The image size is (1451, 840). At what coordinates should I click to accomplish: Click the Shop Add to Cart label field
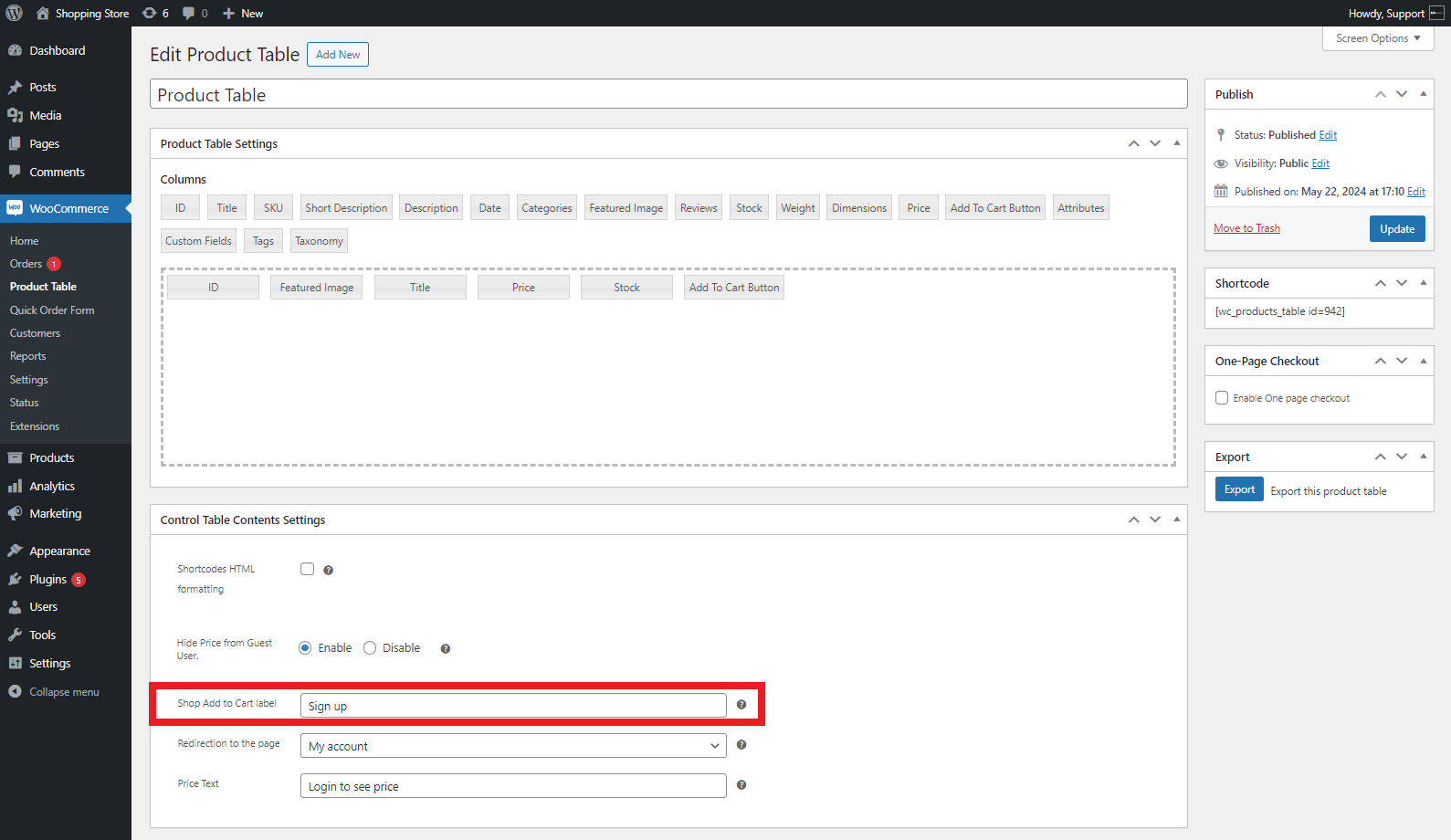pos(513,706)
